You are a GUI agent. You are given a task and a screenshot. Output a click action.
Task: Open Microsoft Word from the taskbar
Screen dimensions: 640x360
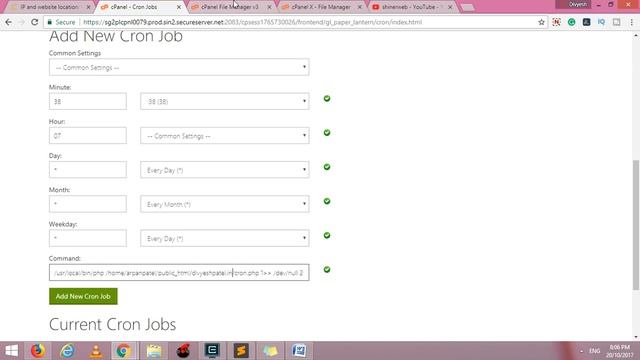point(299,351)
